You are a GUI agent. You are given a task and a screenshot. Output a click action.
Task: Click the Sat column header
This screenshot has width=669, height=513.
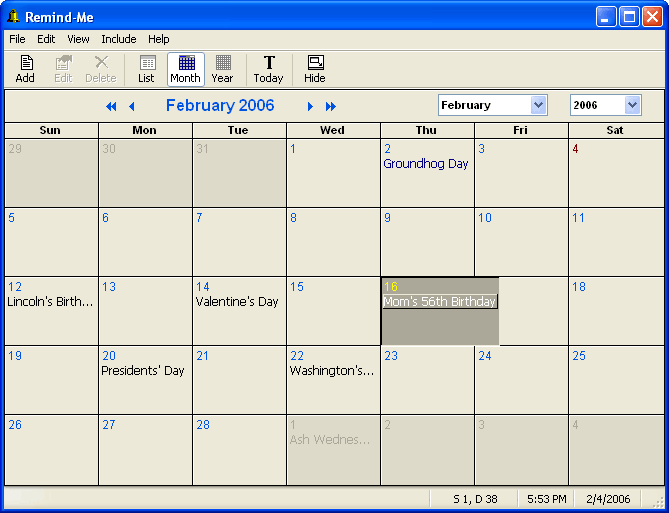[616, 130]
